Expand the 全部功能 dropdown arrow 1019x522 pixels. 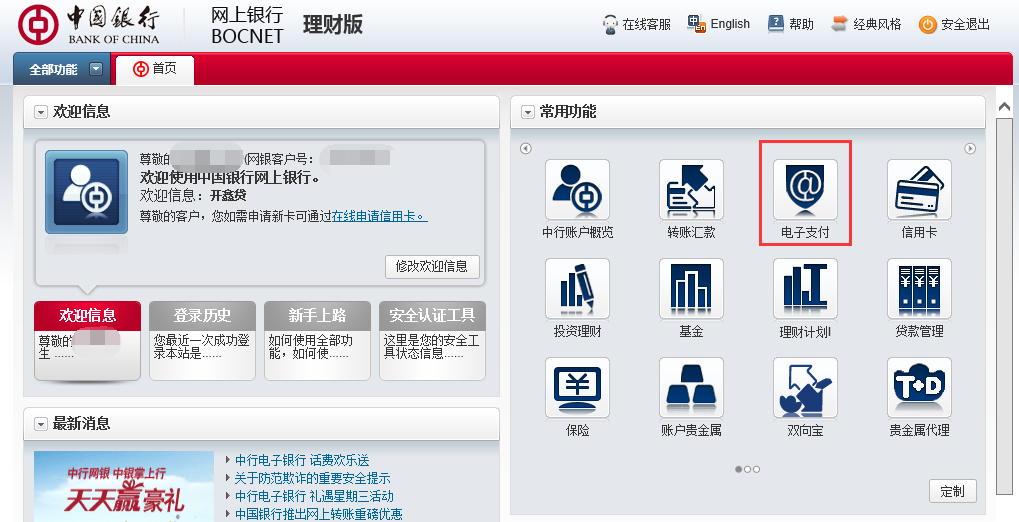click(x=95, y=69)
